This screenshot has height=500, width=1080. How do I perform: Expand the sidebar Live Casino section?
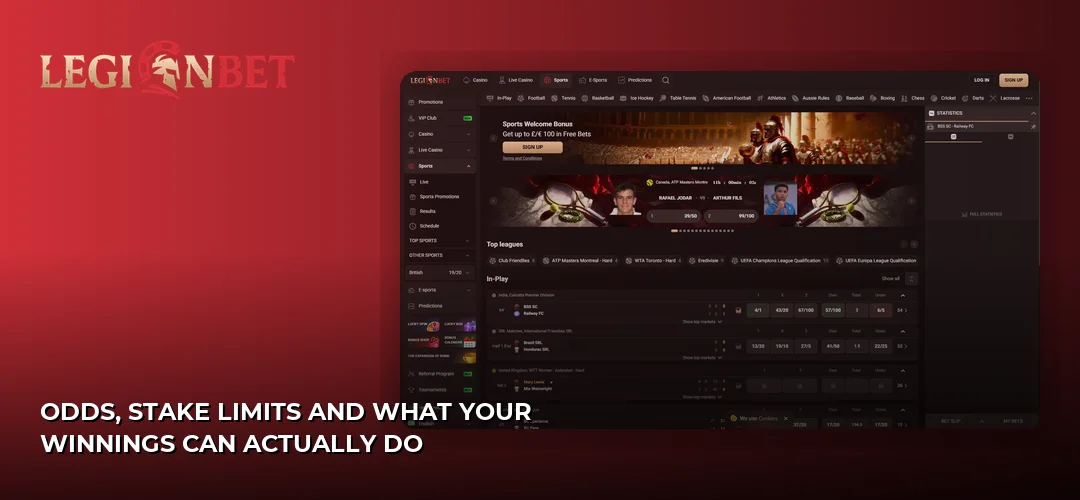tap(469, 150)
